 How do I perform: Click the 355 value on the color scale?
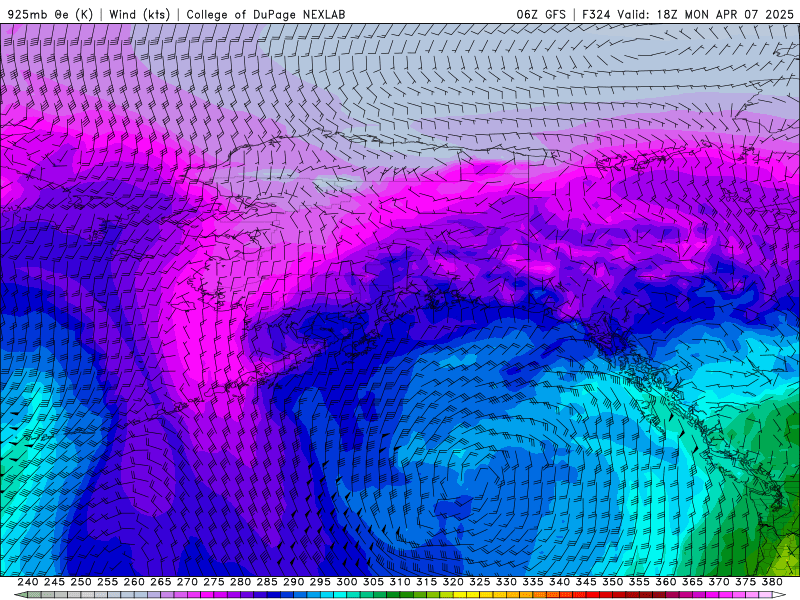tap(639, 582)
